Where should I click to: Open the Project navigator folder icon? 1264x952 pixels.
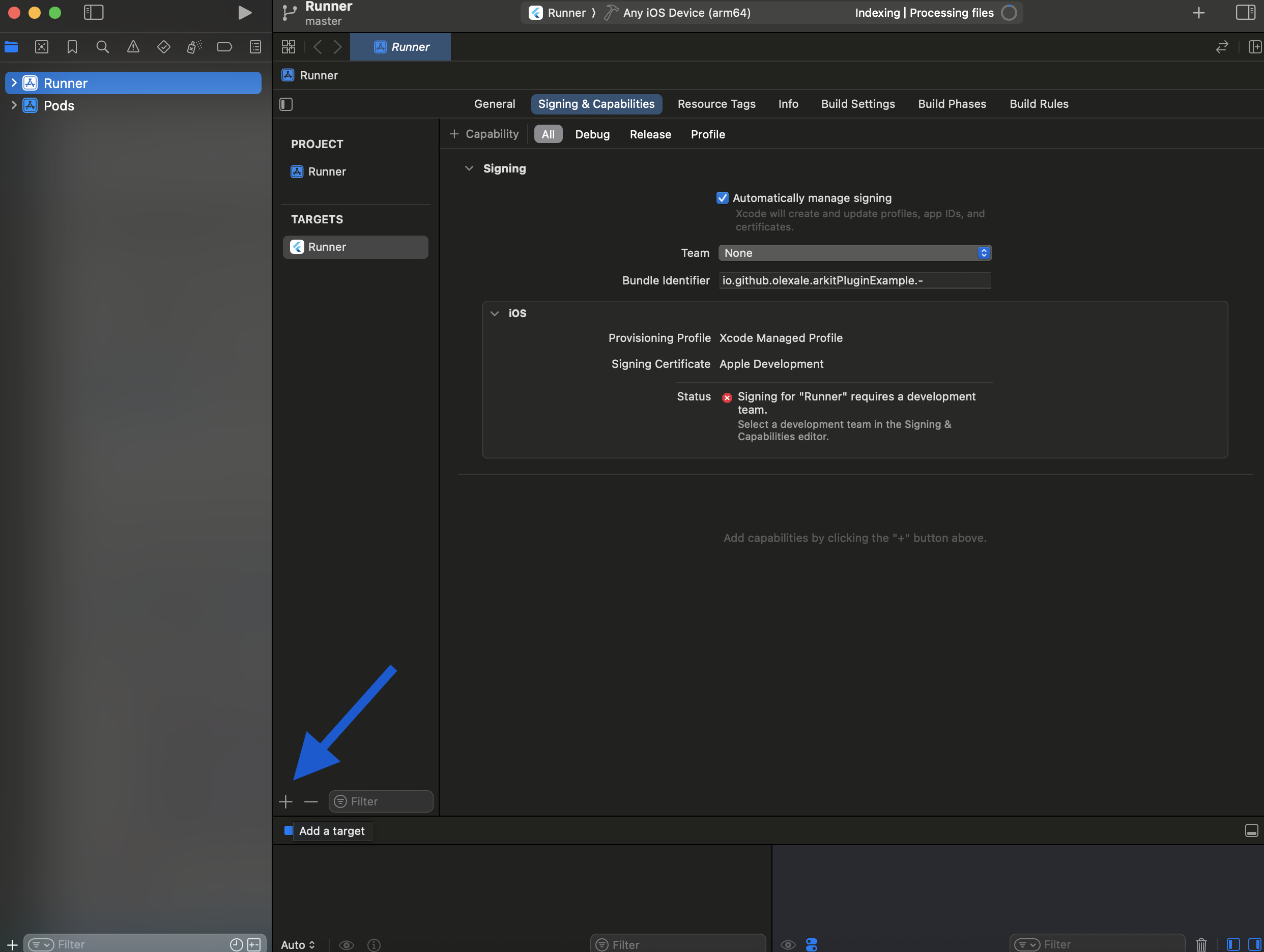(x=11, y=47)
